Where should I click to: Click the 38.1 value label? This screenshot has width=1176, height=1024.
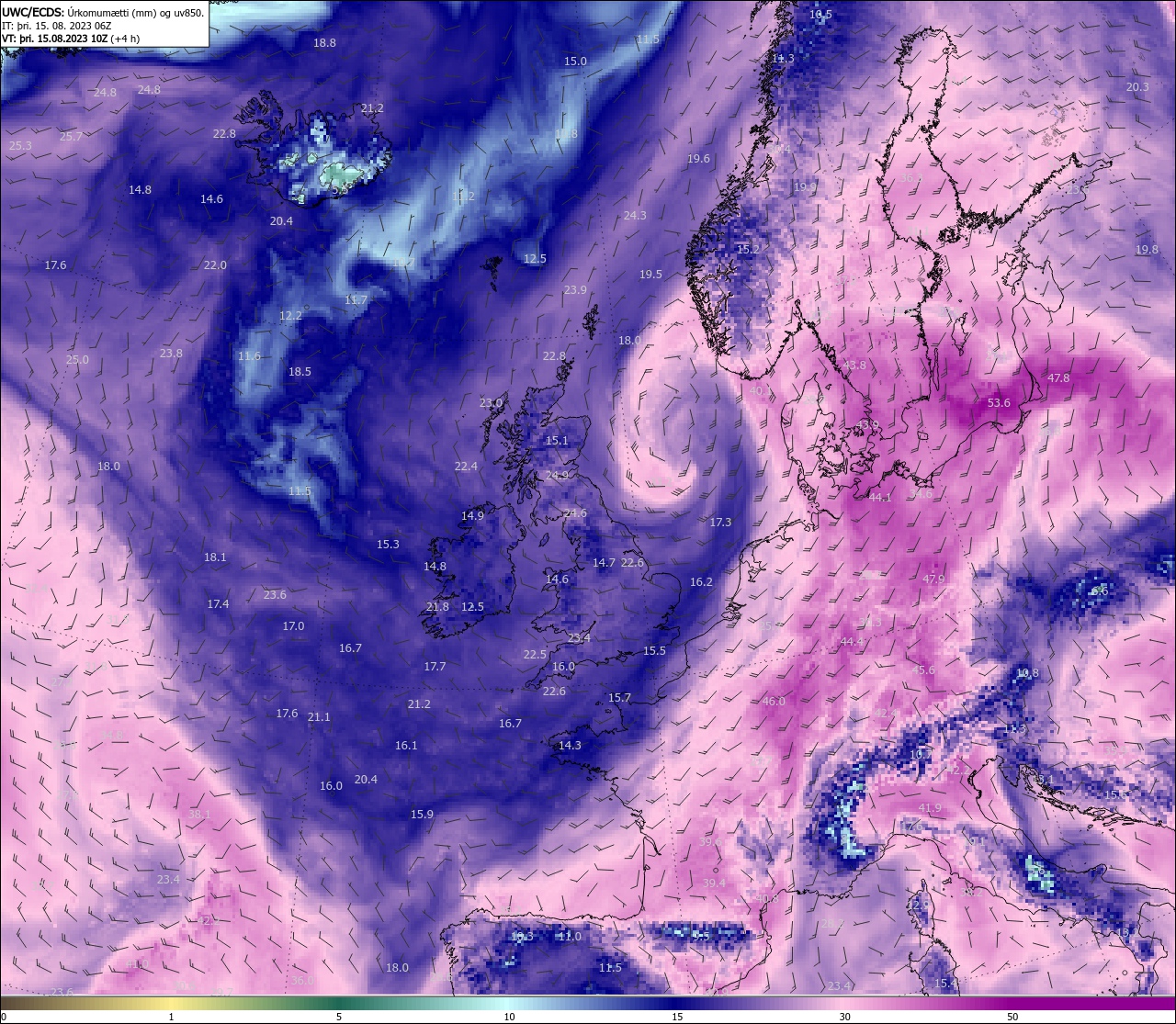point(199,815)
